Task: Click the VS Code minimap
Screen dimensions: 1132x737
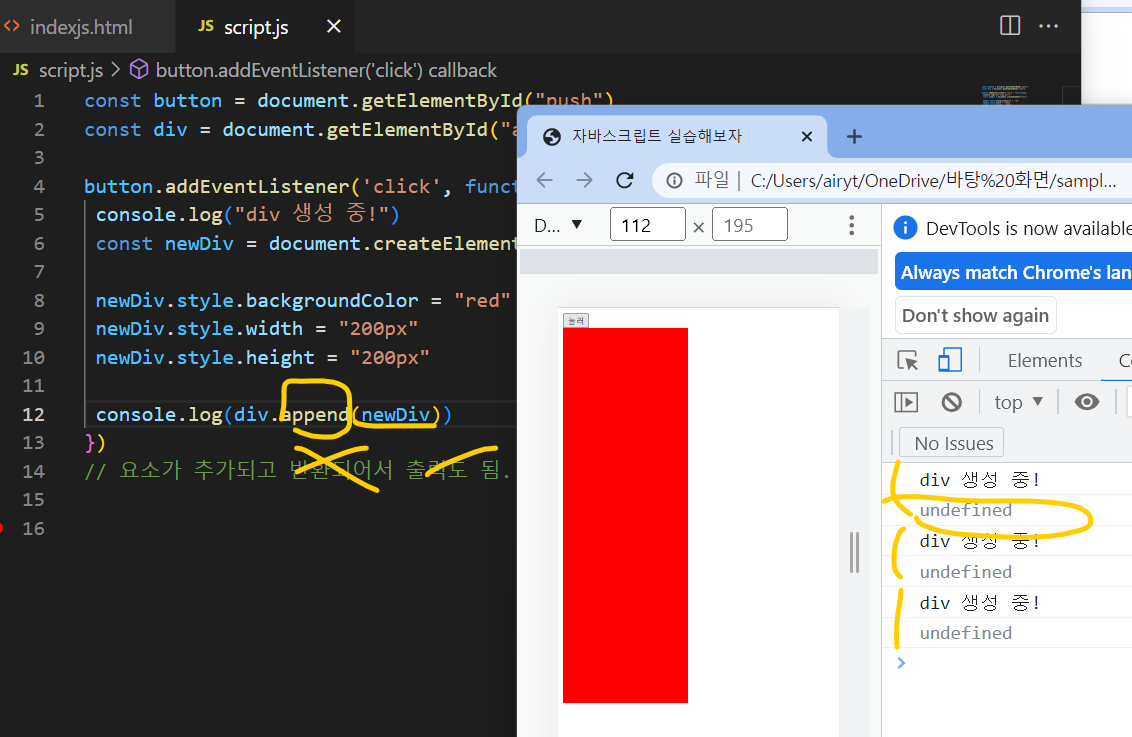Action: (1004, 94)
